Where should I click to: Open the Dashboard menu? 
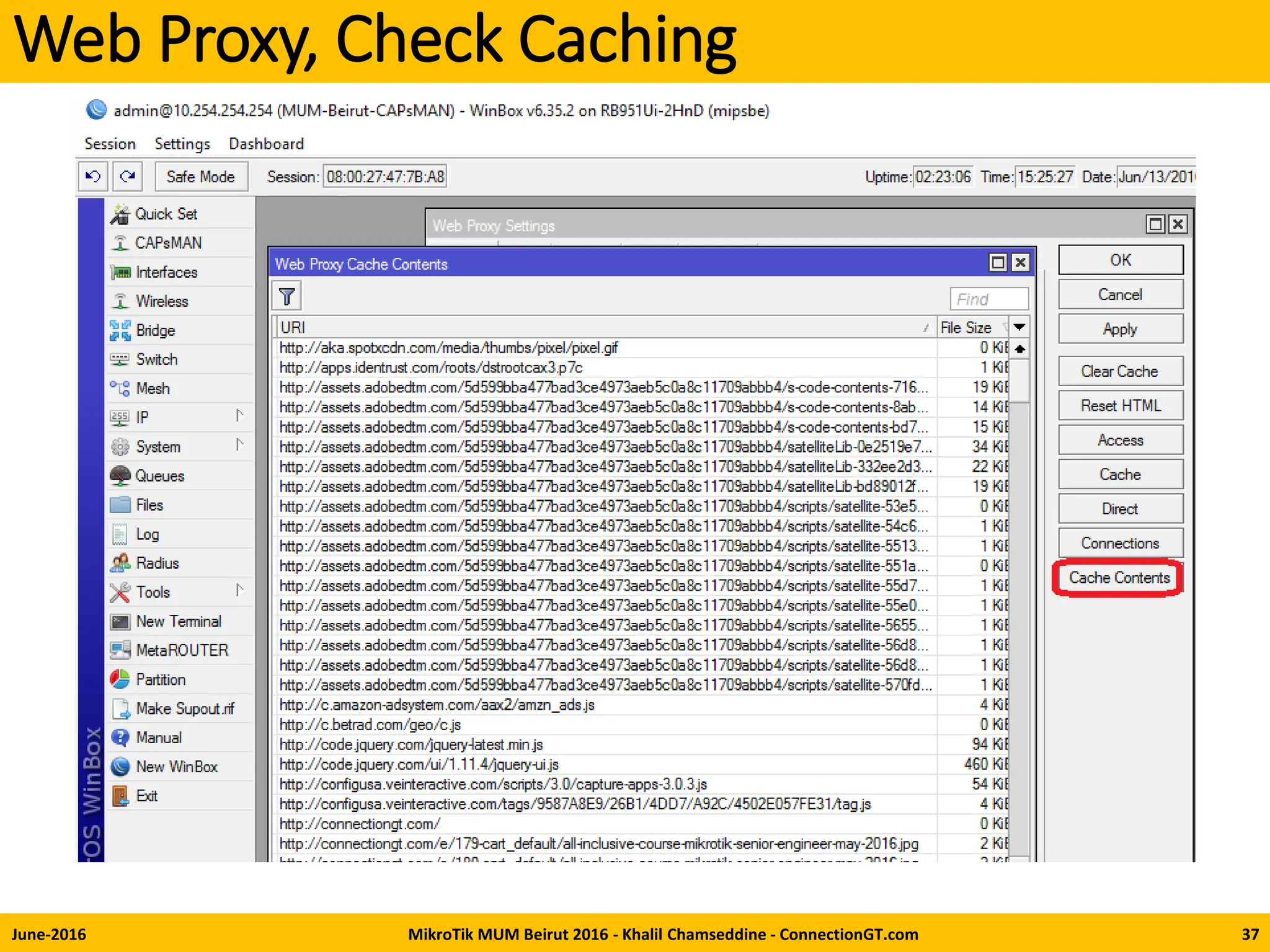point(266,144)
